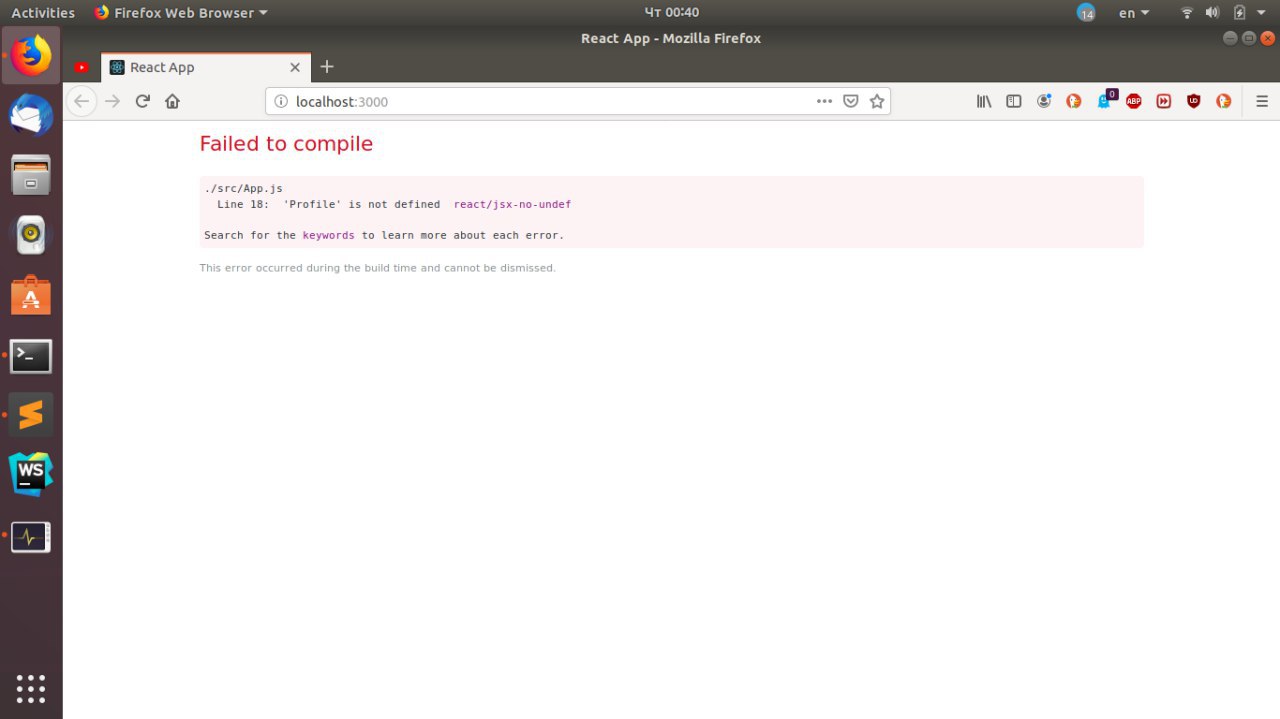Open Ubuntu Software from the dock
Viewport: 1280px width, 719px height.
[x=31, y=295]
